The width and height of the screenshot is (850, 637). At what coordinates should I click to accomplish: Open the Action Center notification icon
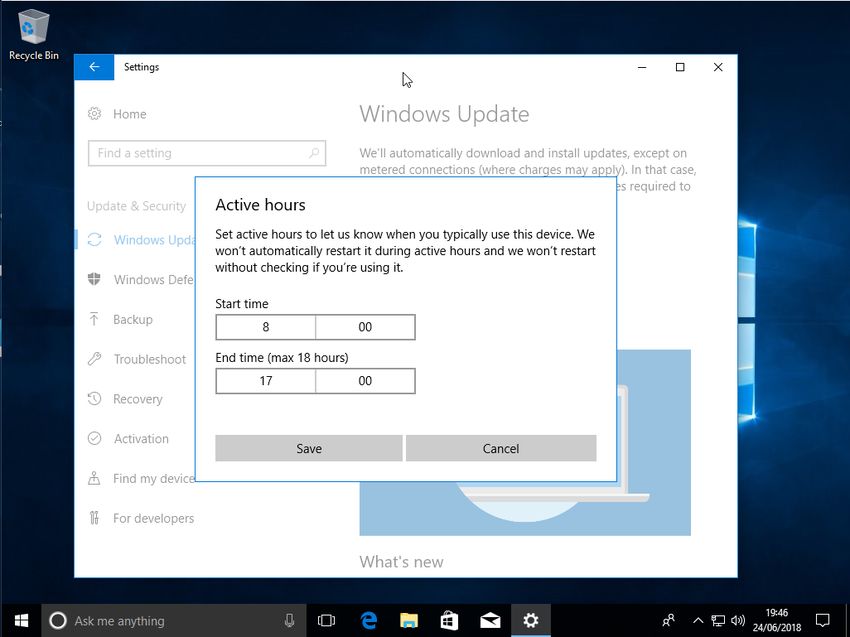[823, 620]
